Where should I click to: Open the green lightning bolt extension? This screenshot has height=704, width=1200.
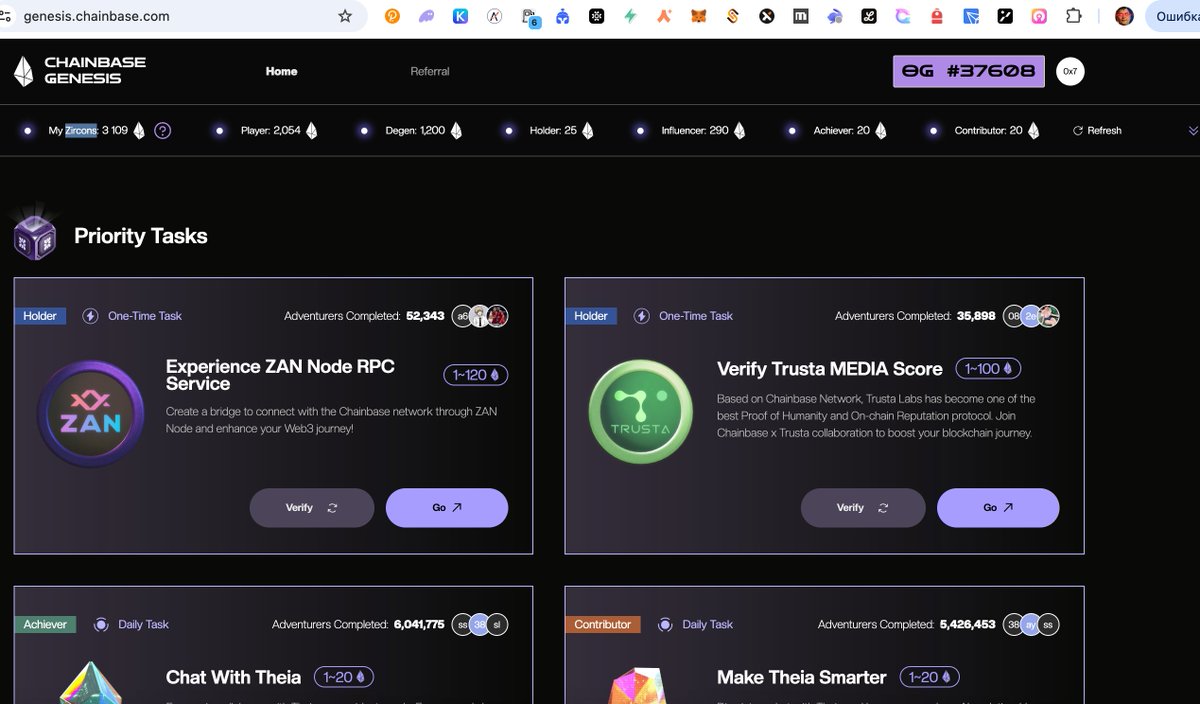click(630, 16)
